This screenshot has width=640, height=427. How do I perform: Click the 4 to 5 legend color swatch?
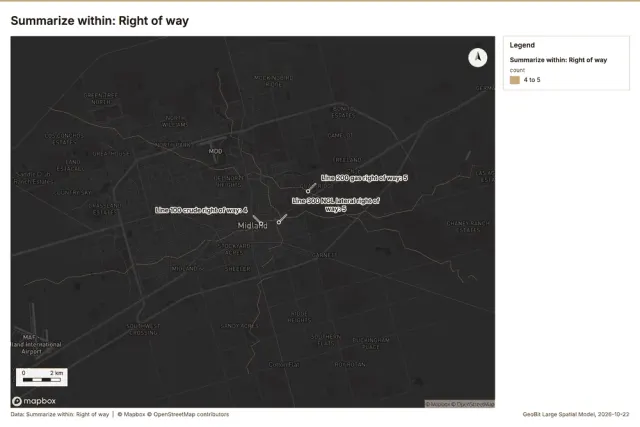pos(515,80)
